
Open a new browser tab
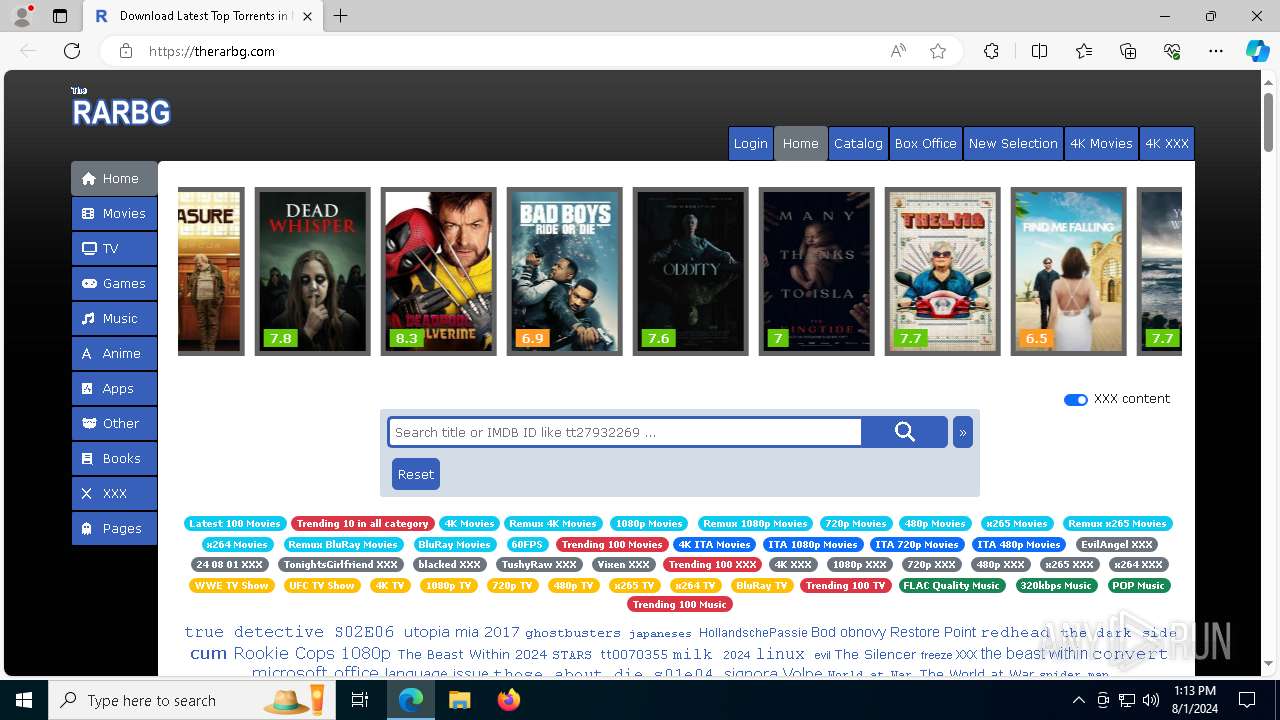point(340,16)
